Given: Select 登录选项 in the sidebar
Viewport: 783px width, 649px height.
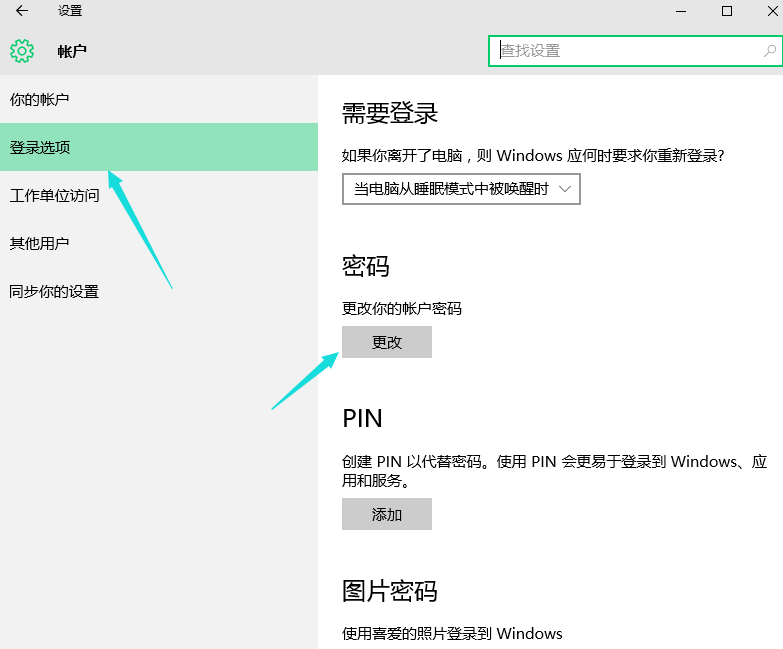Looking at the screenshot, I should [x=40, y=148].
